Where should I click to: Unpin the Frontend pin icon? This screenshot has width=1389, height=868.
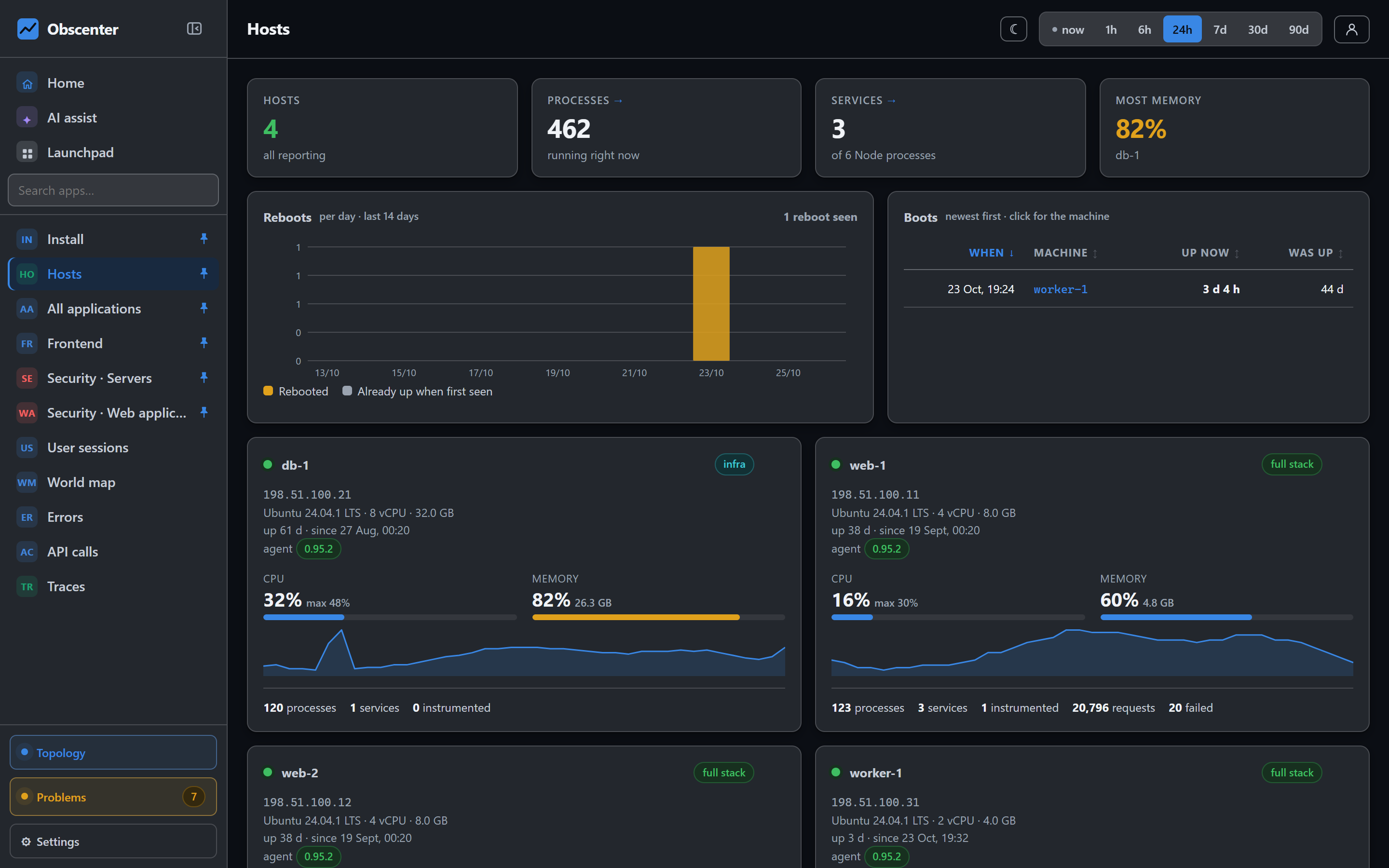pos(204,343)
